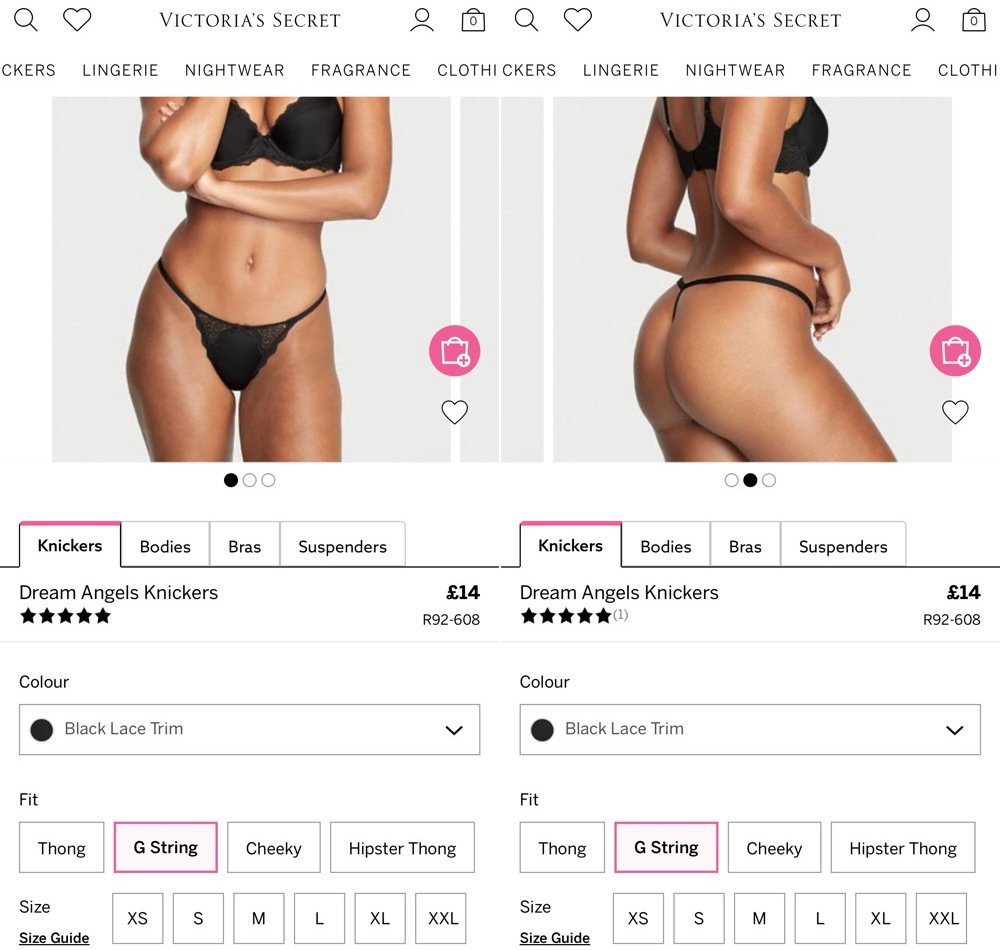
Task: Favourite the product with heart on left image
Action: [455, 412]
